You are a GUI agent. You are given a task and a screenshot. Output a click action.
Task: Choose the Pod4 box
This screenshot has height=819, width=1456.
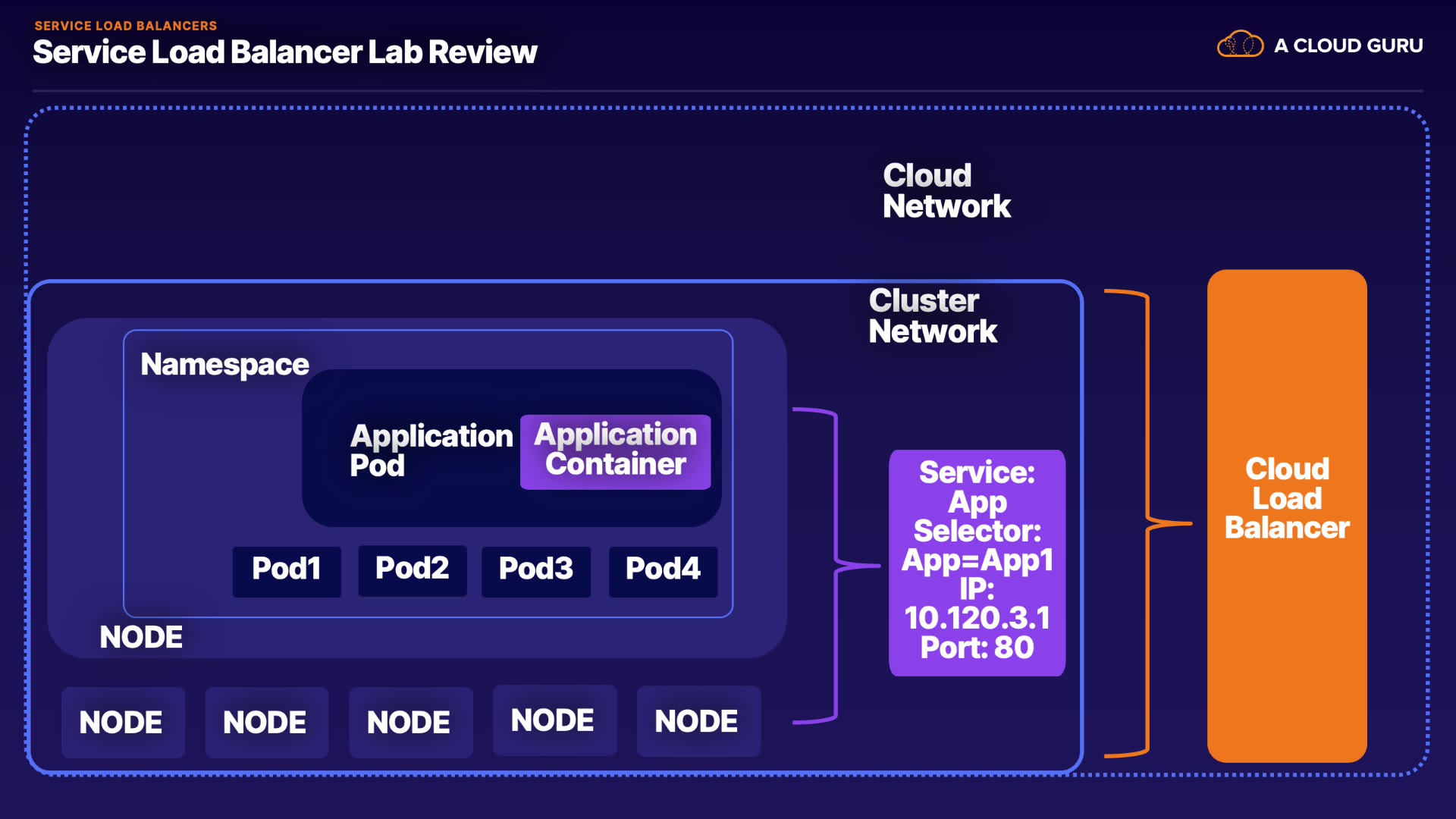click(x=663, y=570)
